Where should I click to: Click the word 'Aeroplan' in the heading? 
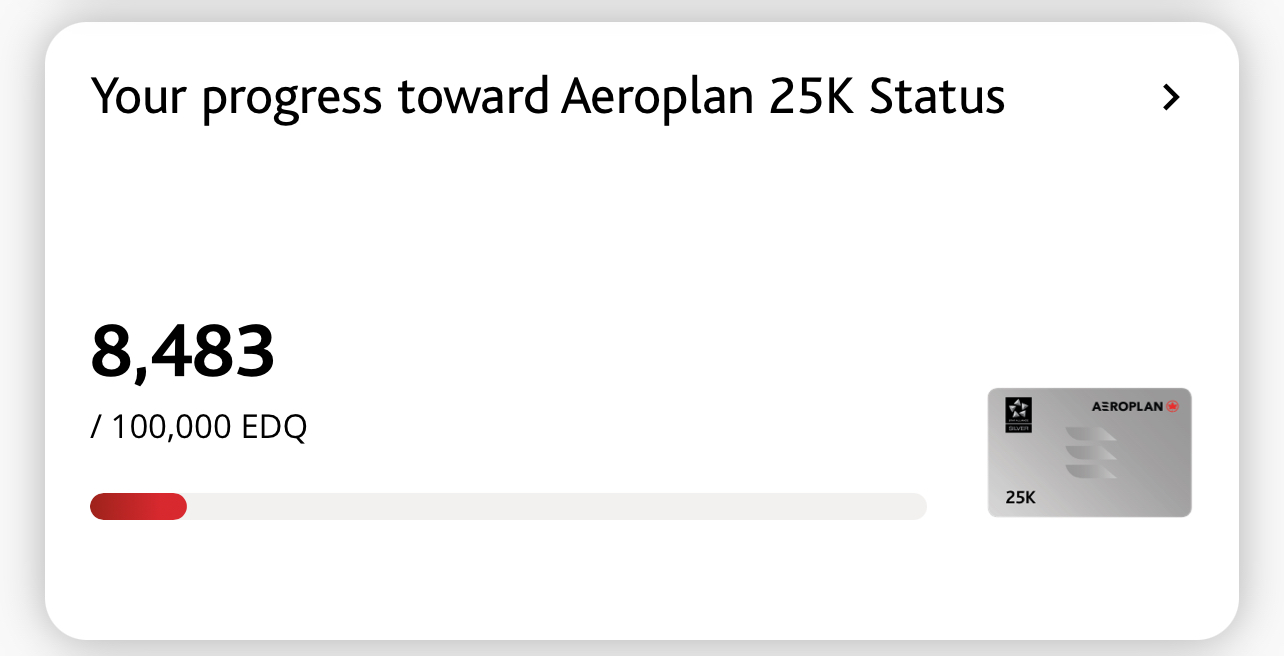[658, 97]
